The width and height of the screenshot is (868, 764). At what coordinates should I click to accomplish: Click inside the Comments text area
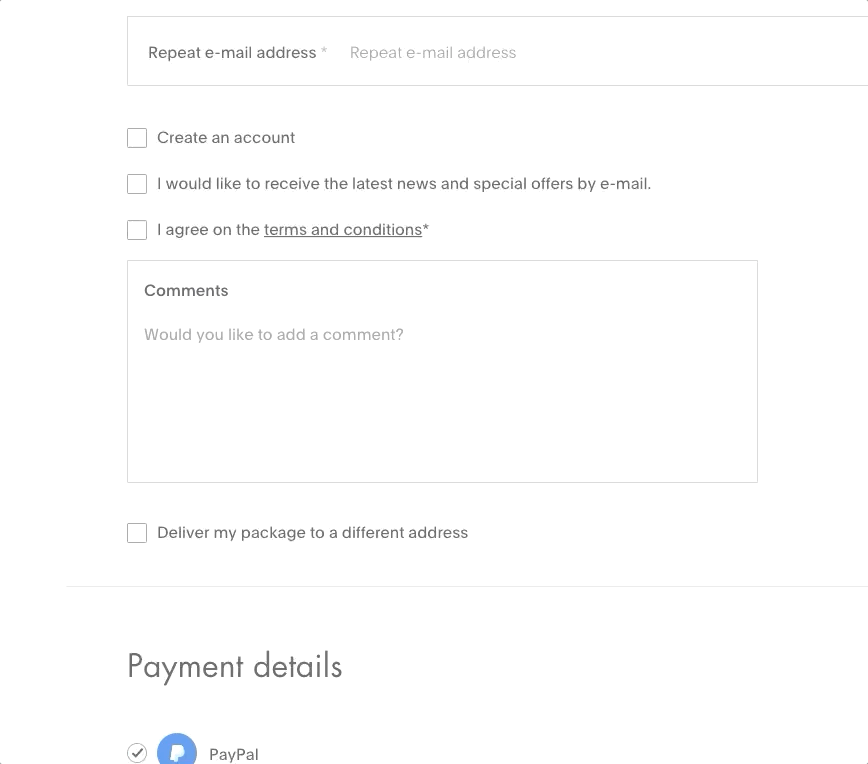[x=442, y=371]
